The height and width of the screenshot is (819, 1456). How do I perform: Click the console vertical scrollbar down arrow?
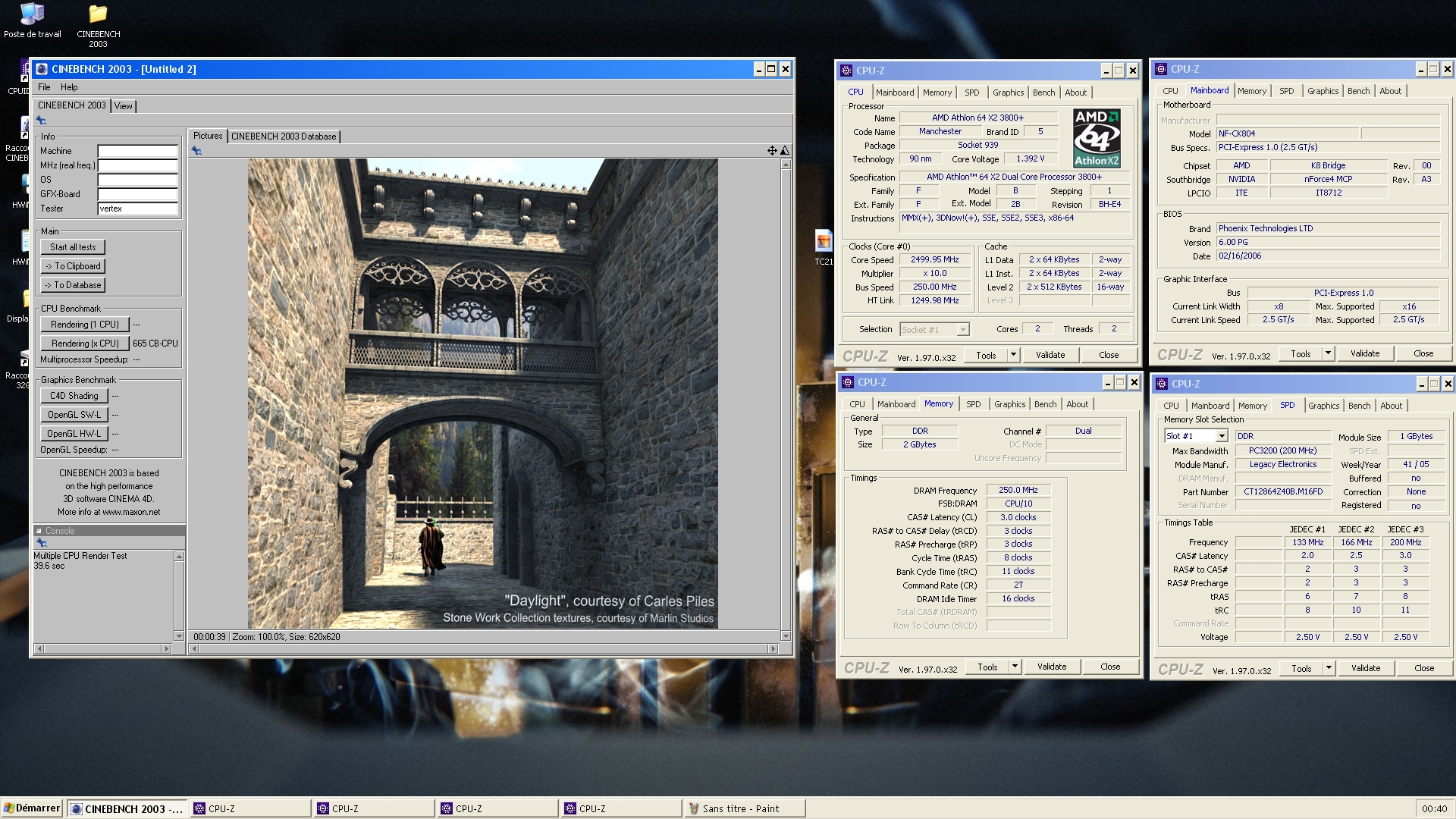(179, 635)
